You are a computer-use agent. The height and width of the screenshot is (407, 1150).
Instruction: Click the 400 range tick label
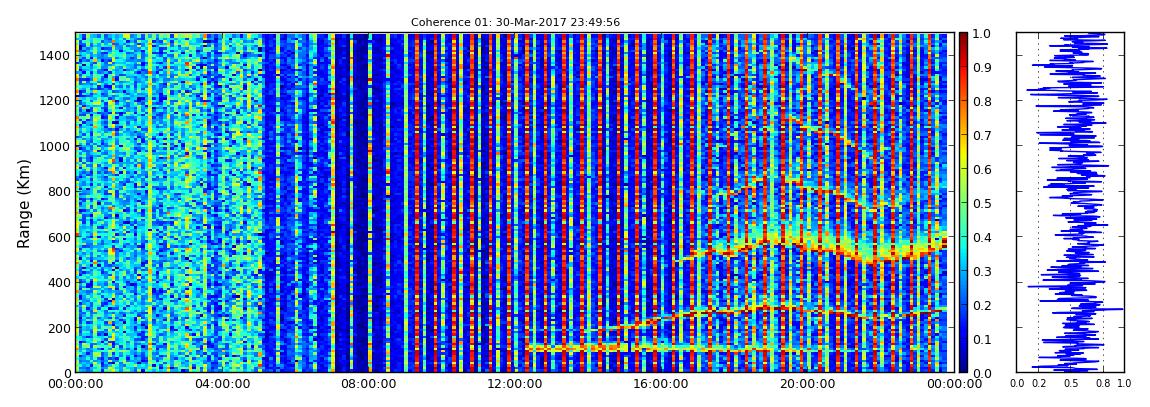pos(58,282)
